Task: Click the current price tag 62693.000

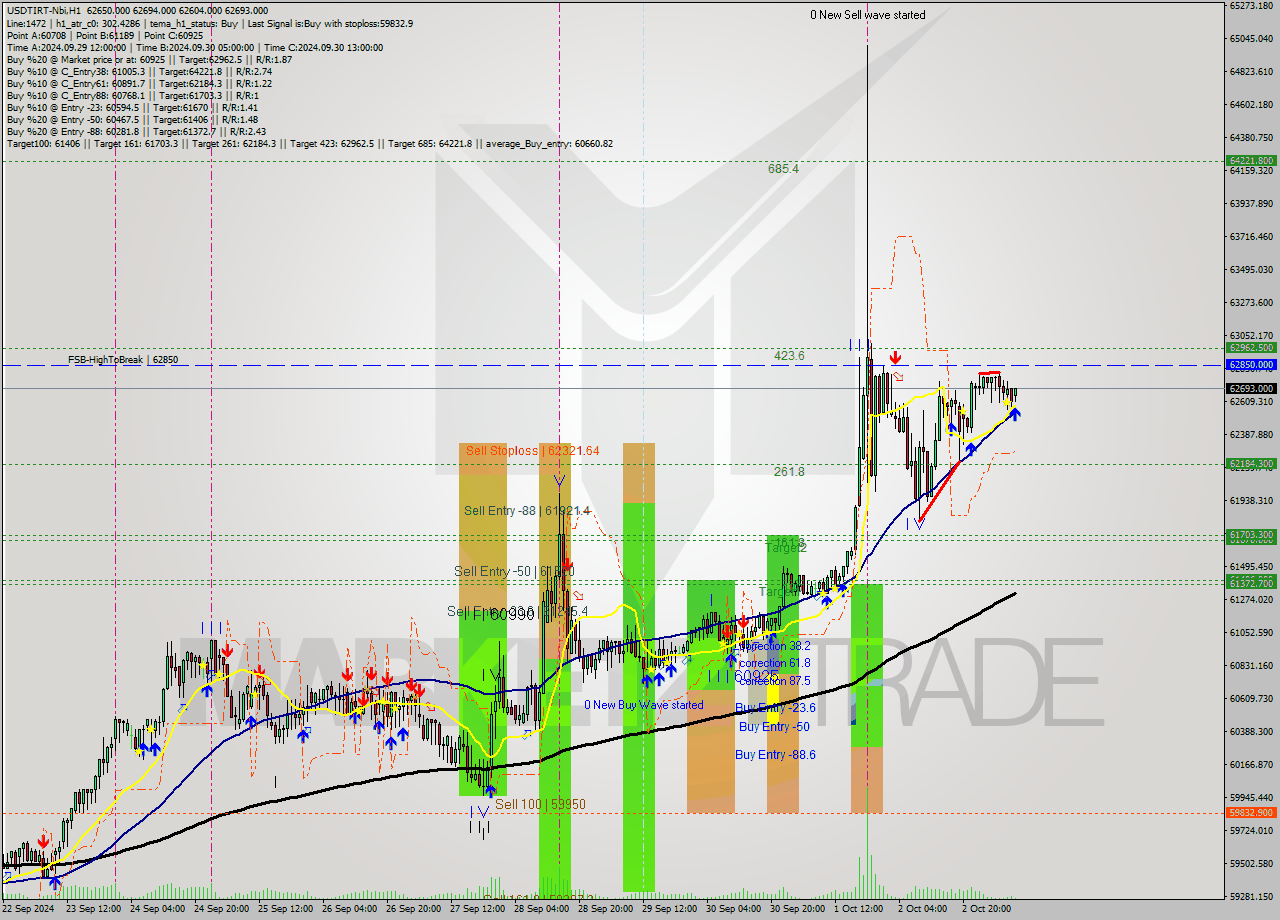Action: pyautogui.click(x=1250, y=388)
